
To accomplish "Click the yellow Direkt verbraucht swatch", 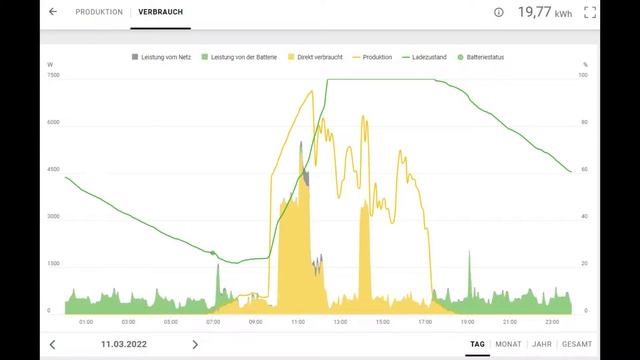I will (x=291, y=57).
